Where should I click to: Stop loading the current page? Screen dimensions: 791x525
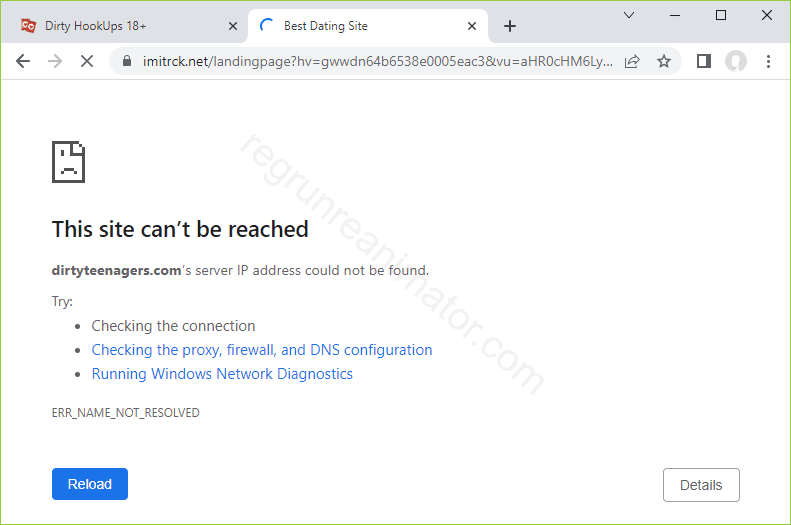pyautogui.click(x=87, y=61)
